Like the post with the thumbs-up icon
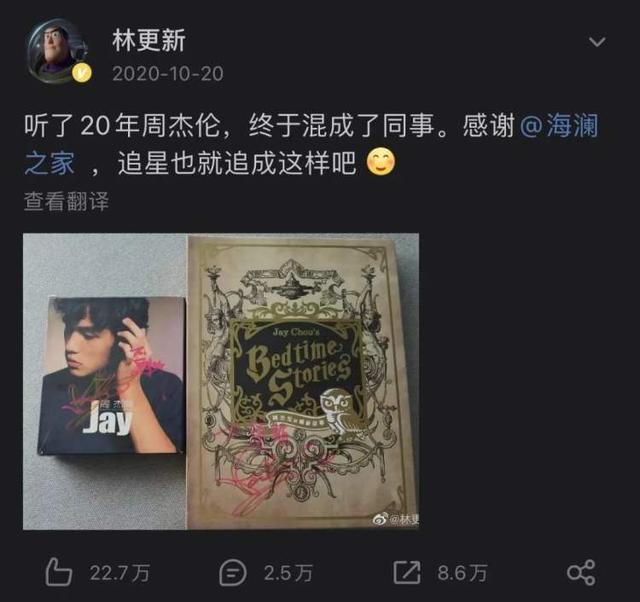 coord(58,572)
